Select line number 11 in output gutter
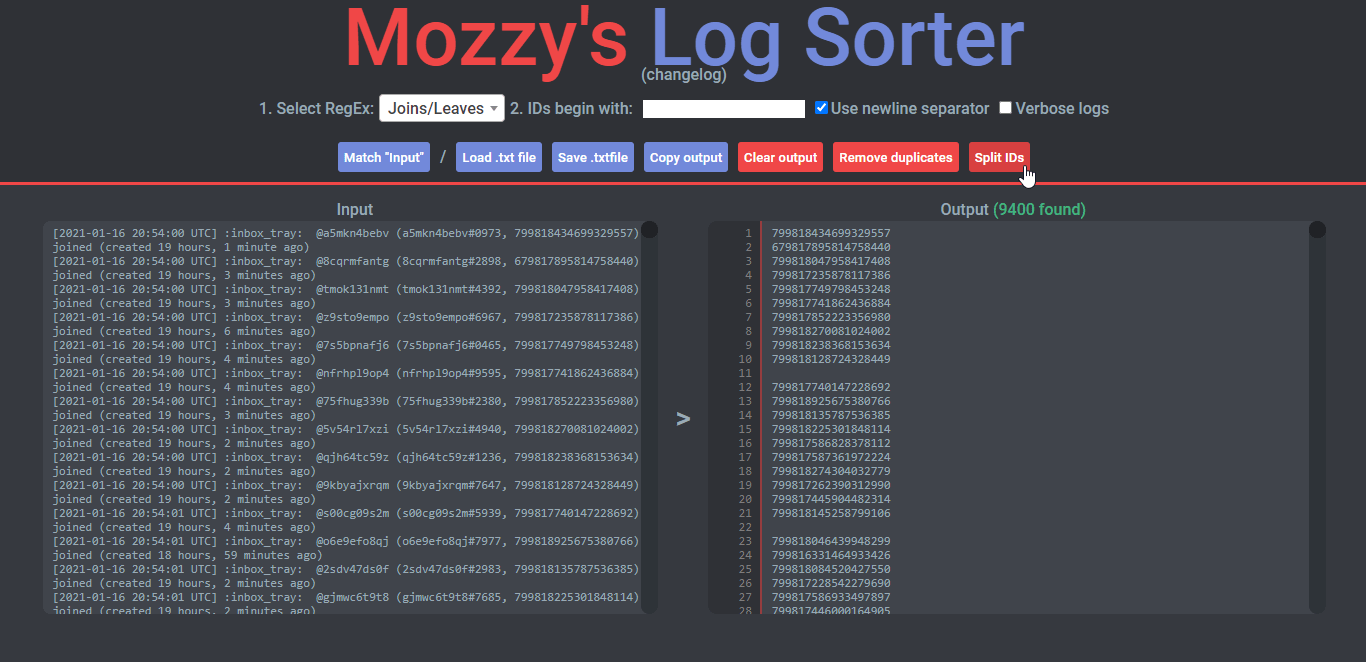Viewport: 1366px width, 662px height. pos(744,373)
